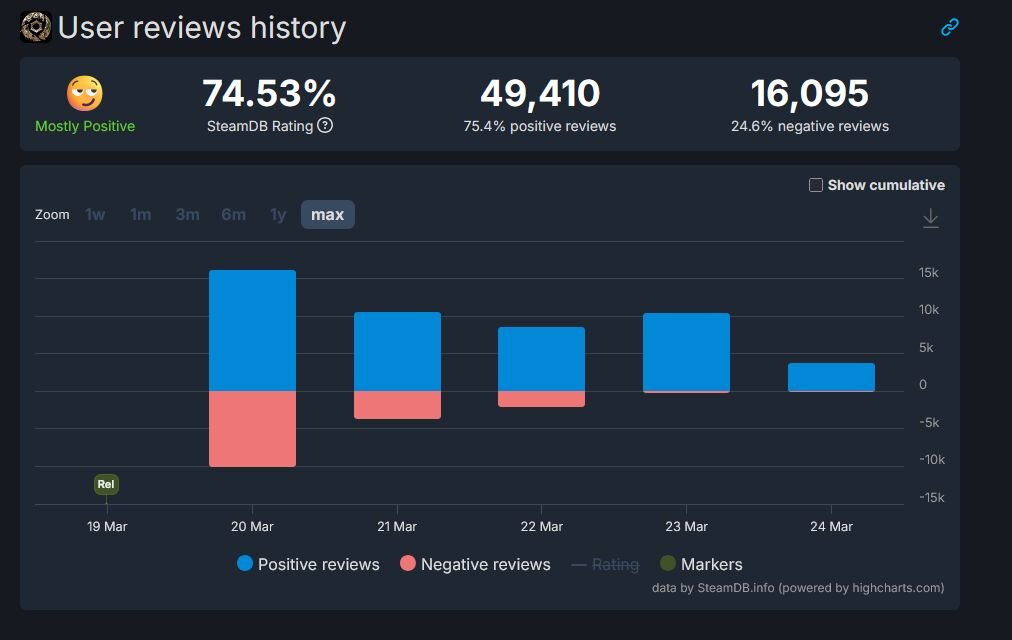
Task: Click the permalink chain icon
Action: pyautogui.click(x=949, y=27)
